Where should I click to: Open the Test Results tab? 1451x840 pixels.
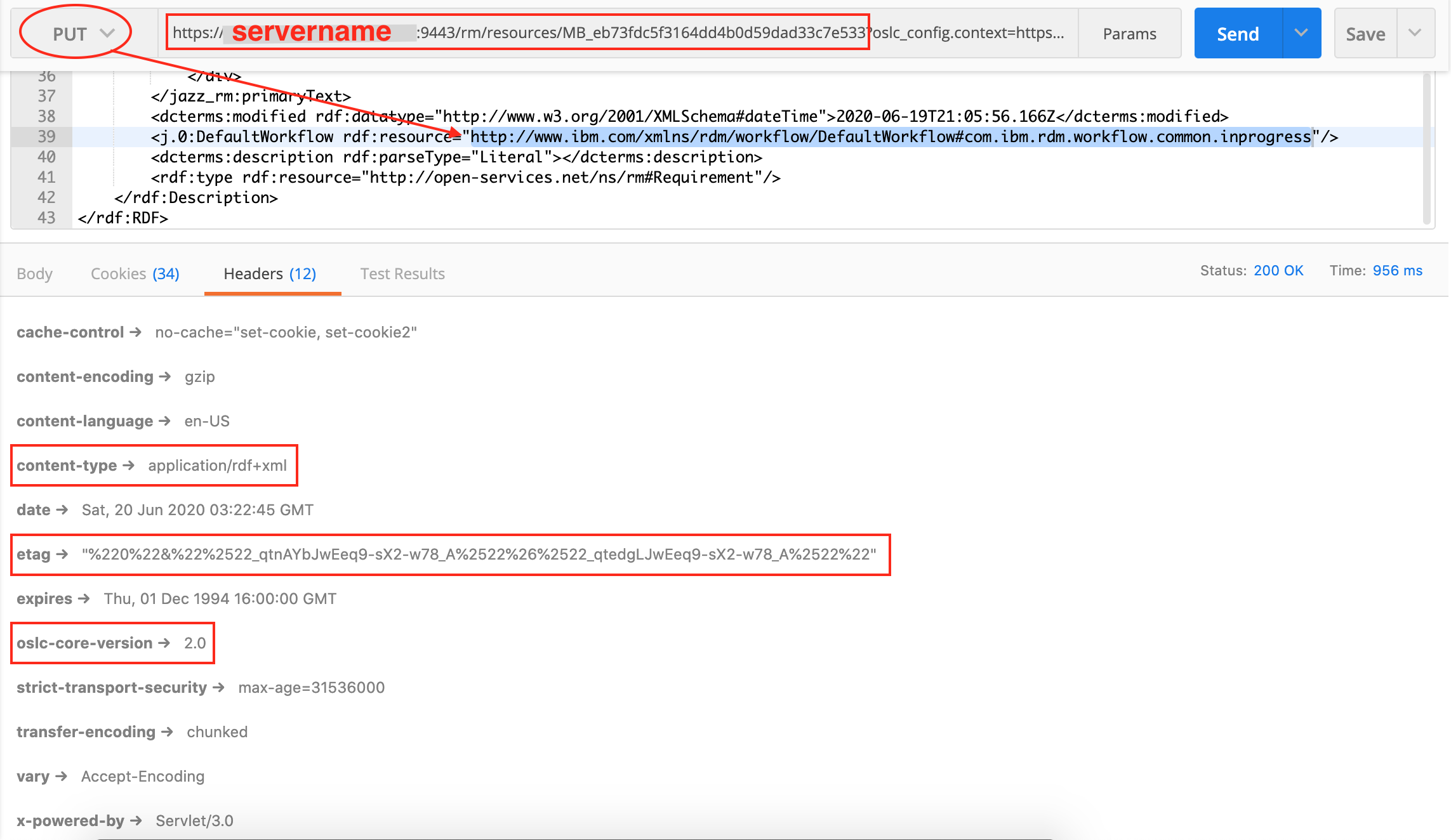point(402,273)
